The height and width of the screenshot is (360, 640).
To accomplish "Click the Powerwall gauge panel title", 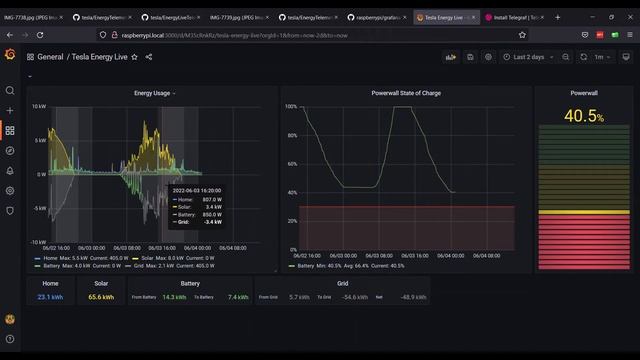I will click(x=584, y=93).
